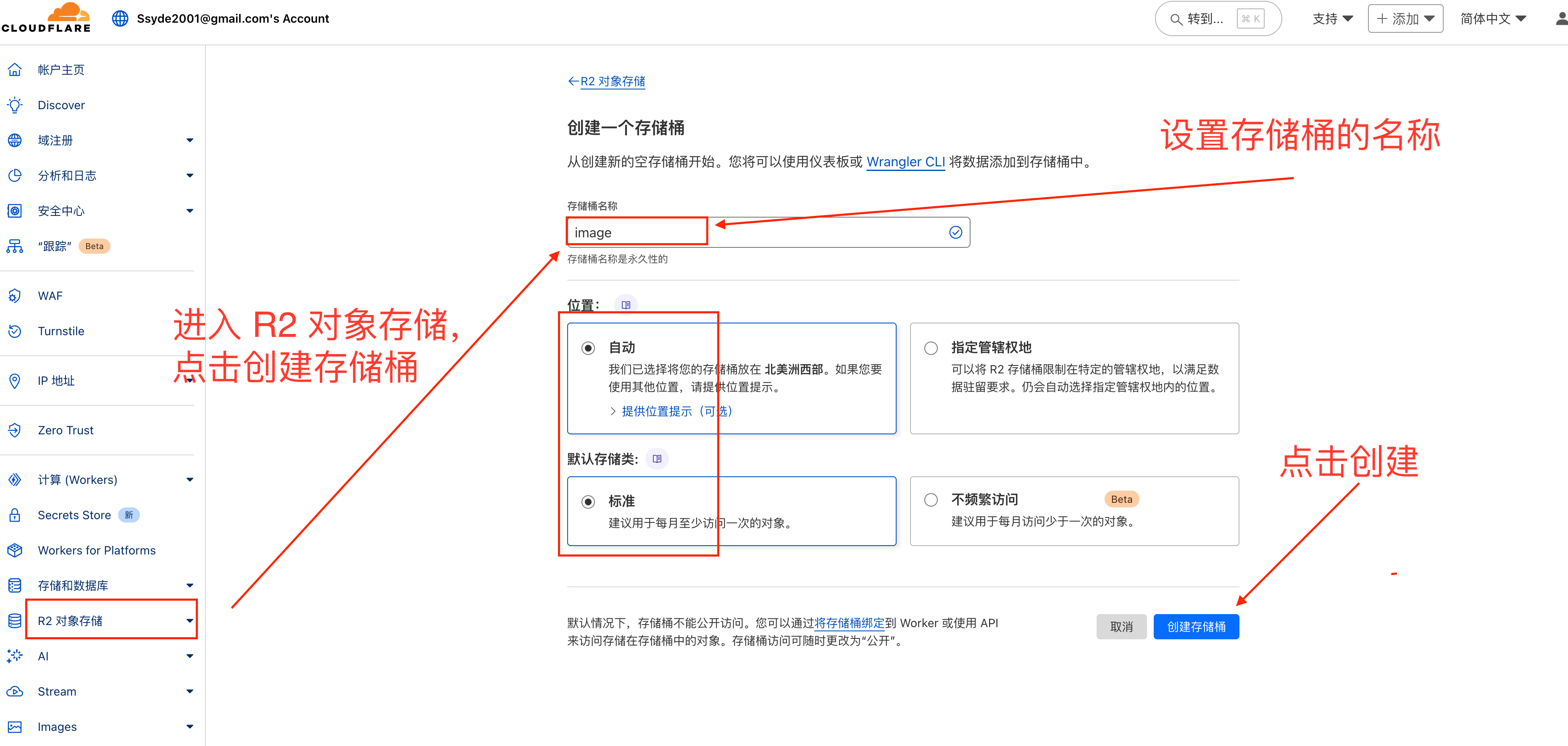Open Secrets Store in the sidebar
This screenshot has height=746, width=1568.
click(x=74, y=515)
